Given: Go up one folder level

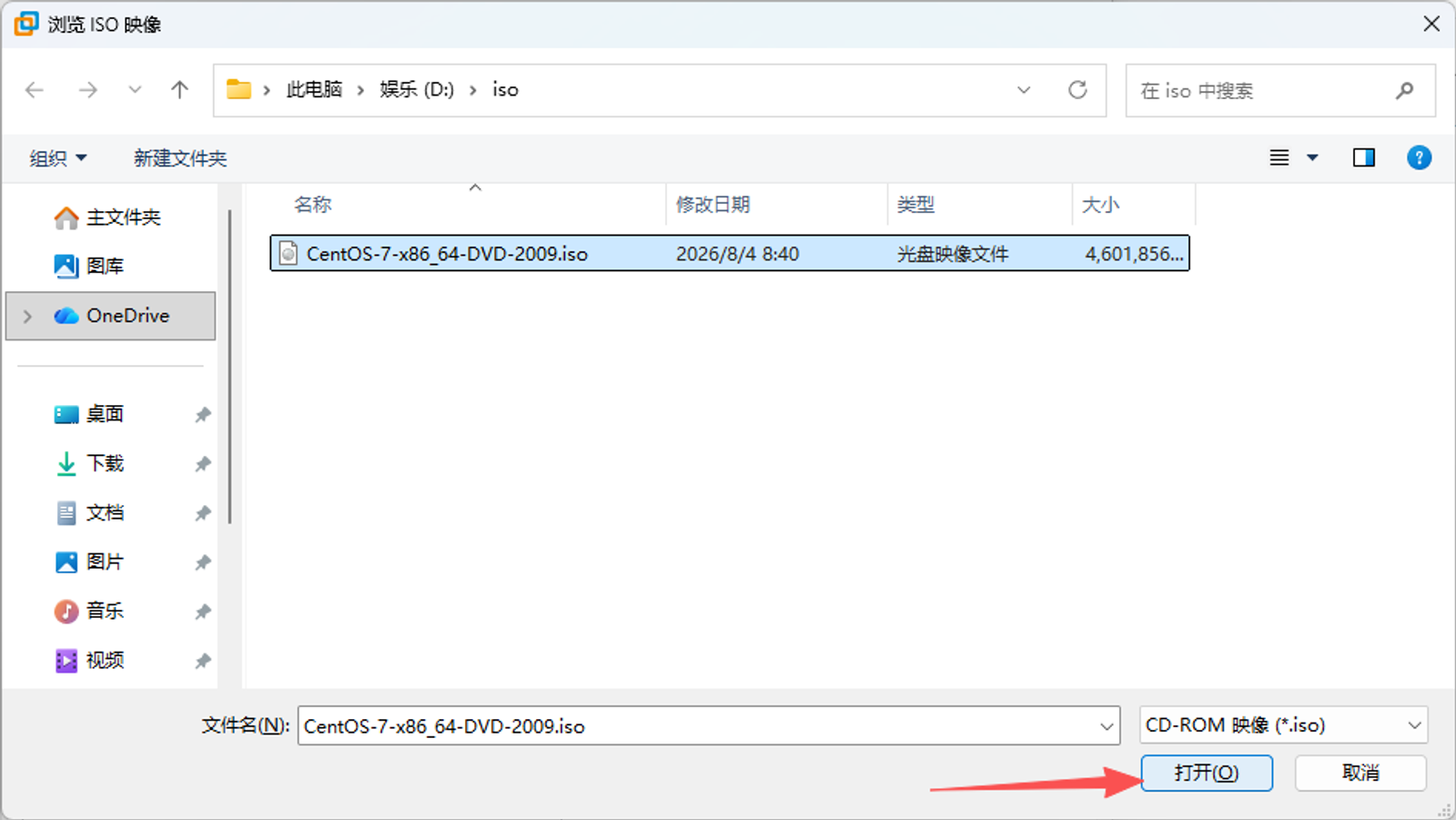Looking at the screenshot, I should click(x=180, y=90).
